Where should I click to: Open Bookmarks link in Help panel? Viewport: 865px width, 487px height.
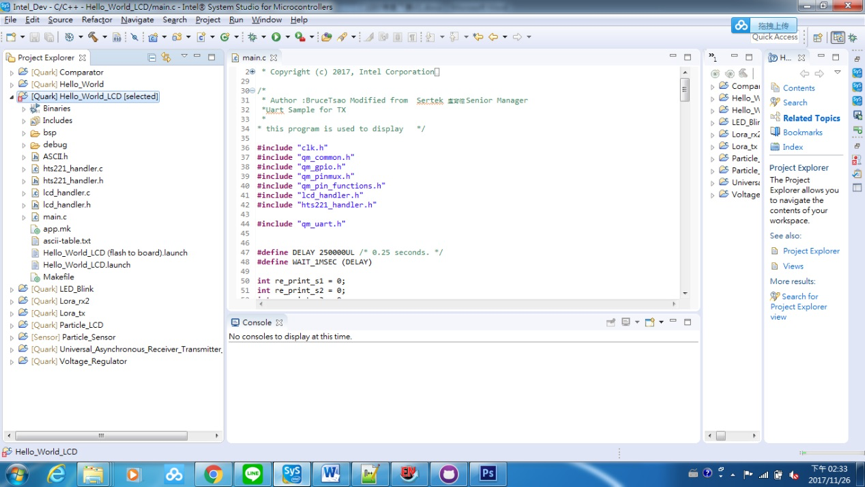802,132
